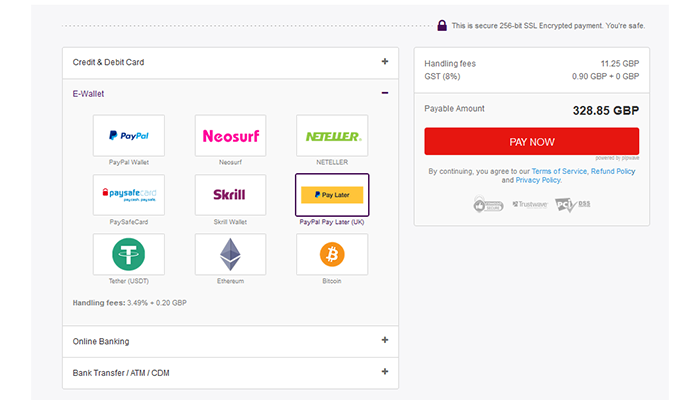The width and height of the screenshot is (700, 400).
Task: Select the PayPal Wallet payment icon
Action: 129,135
